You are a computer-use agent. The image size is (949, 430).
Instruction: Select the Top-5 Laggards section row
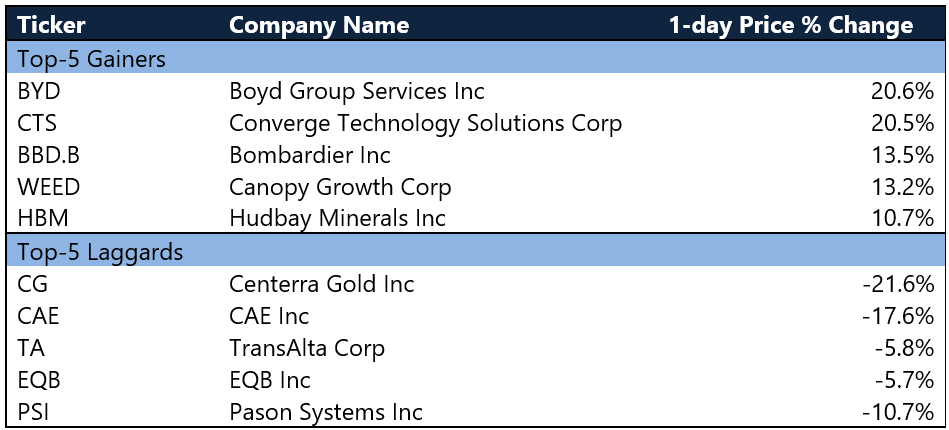pos(474,251)
